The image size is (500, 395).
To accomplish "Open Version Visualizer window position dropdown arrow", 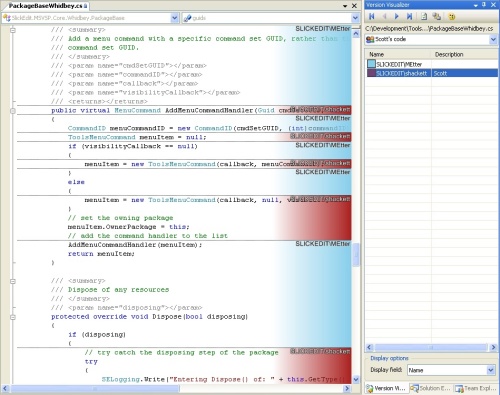I will point(475,5).
